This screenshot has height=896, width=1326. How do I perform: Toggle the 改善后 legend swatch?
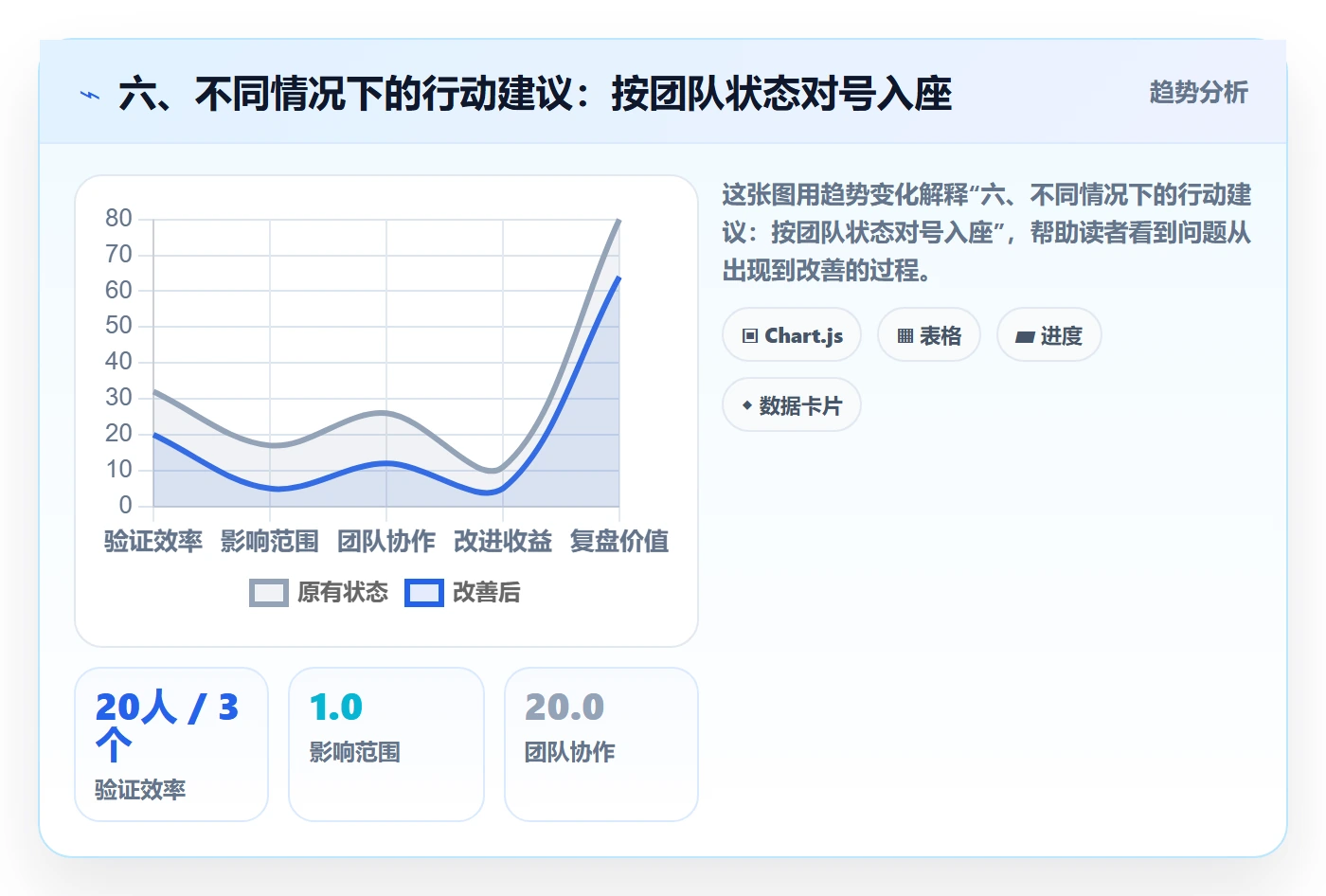click(424, 593)
